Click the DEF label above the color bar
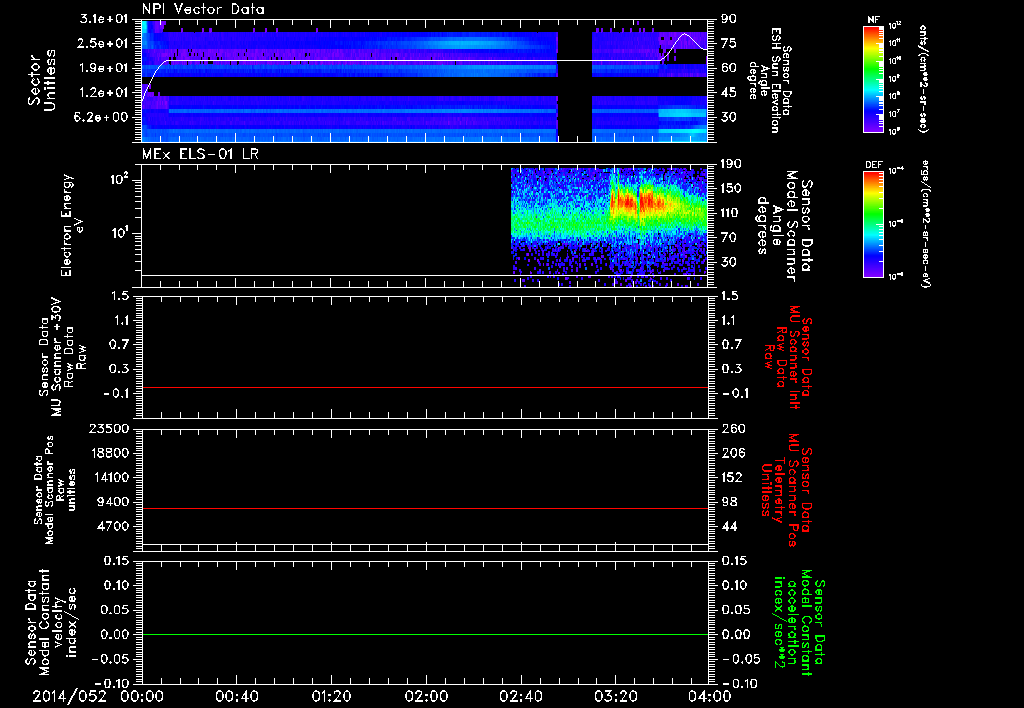 click(x=873, y=165)
